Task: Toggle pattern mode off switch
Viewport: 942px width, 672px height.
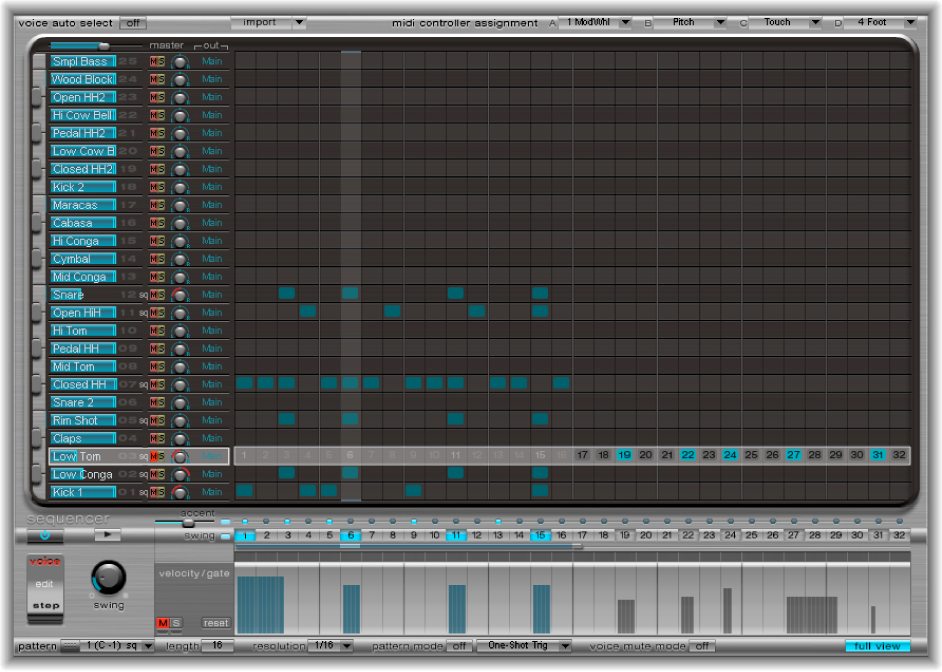Action: (x=459, y=646)
